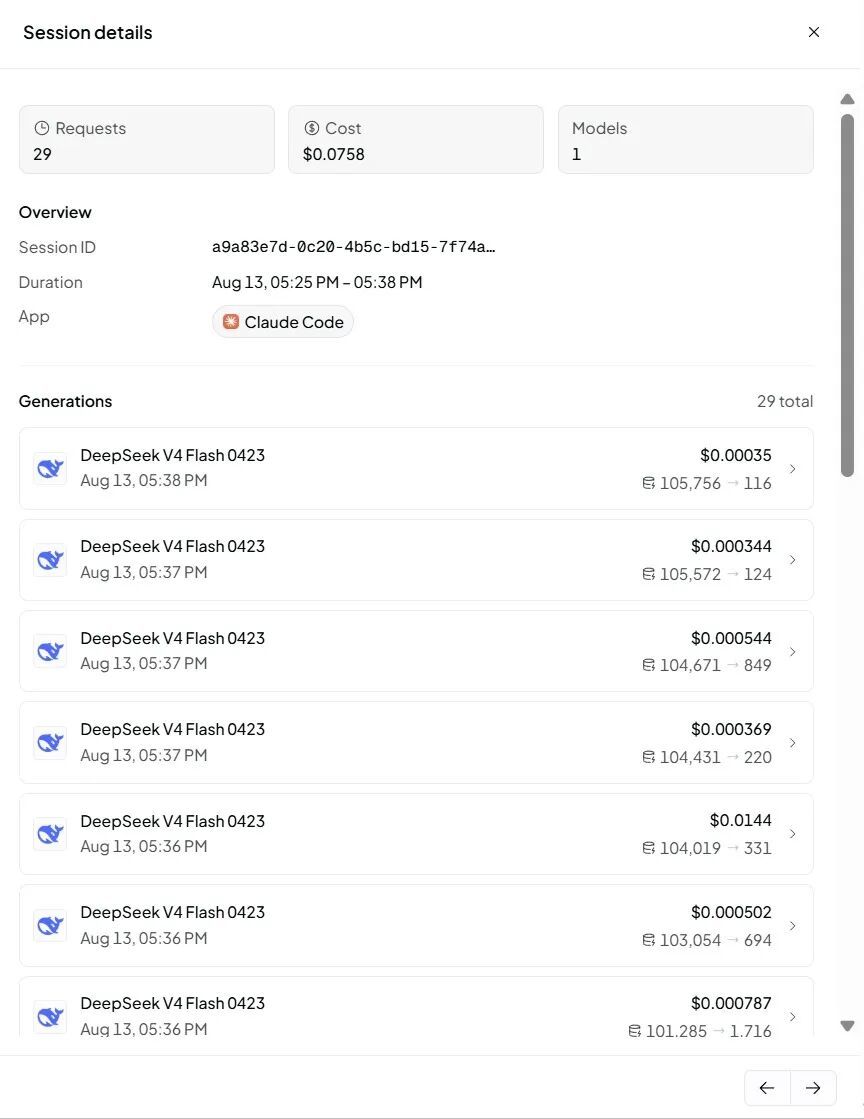
Task: Click token icon next to 103,054
Action: pos(649,940)
